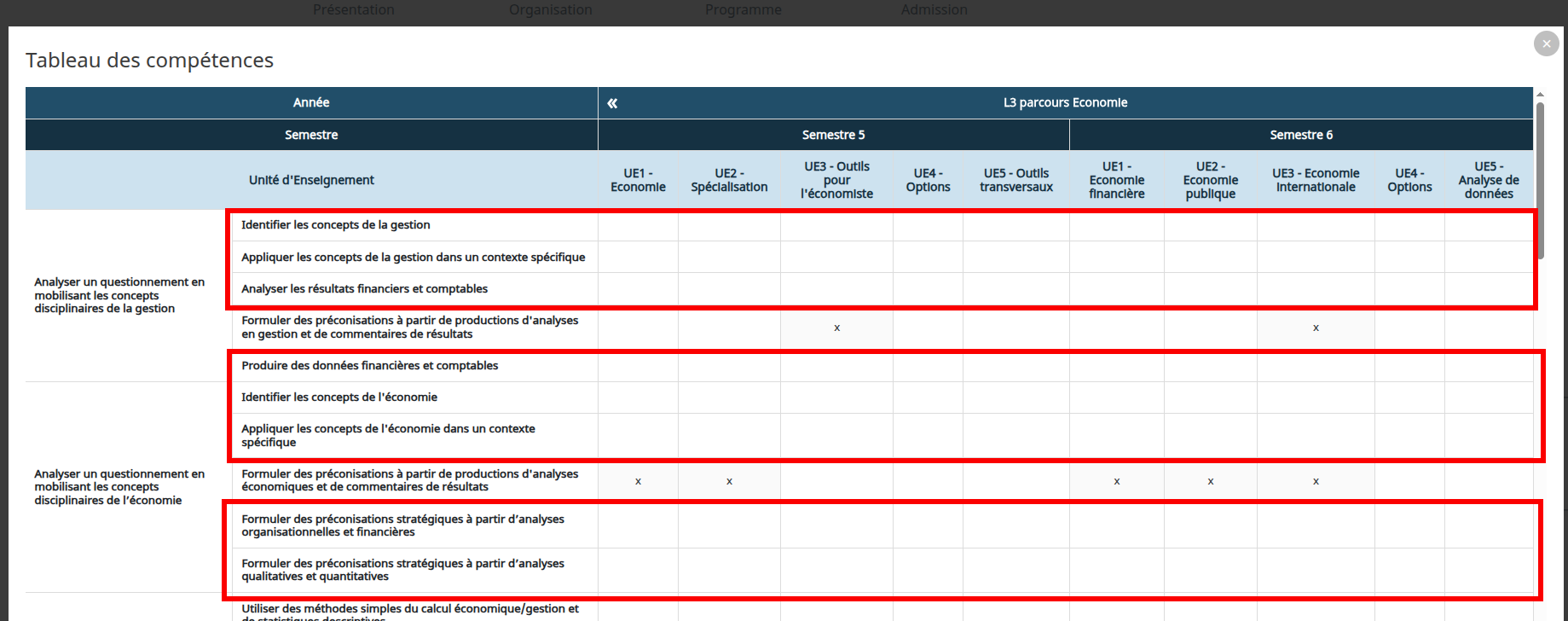Click the UE1 - Economie column header
This screenshot has width=1568, height=621.
(638, 180)
